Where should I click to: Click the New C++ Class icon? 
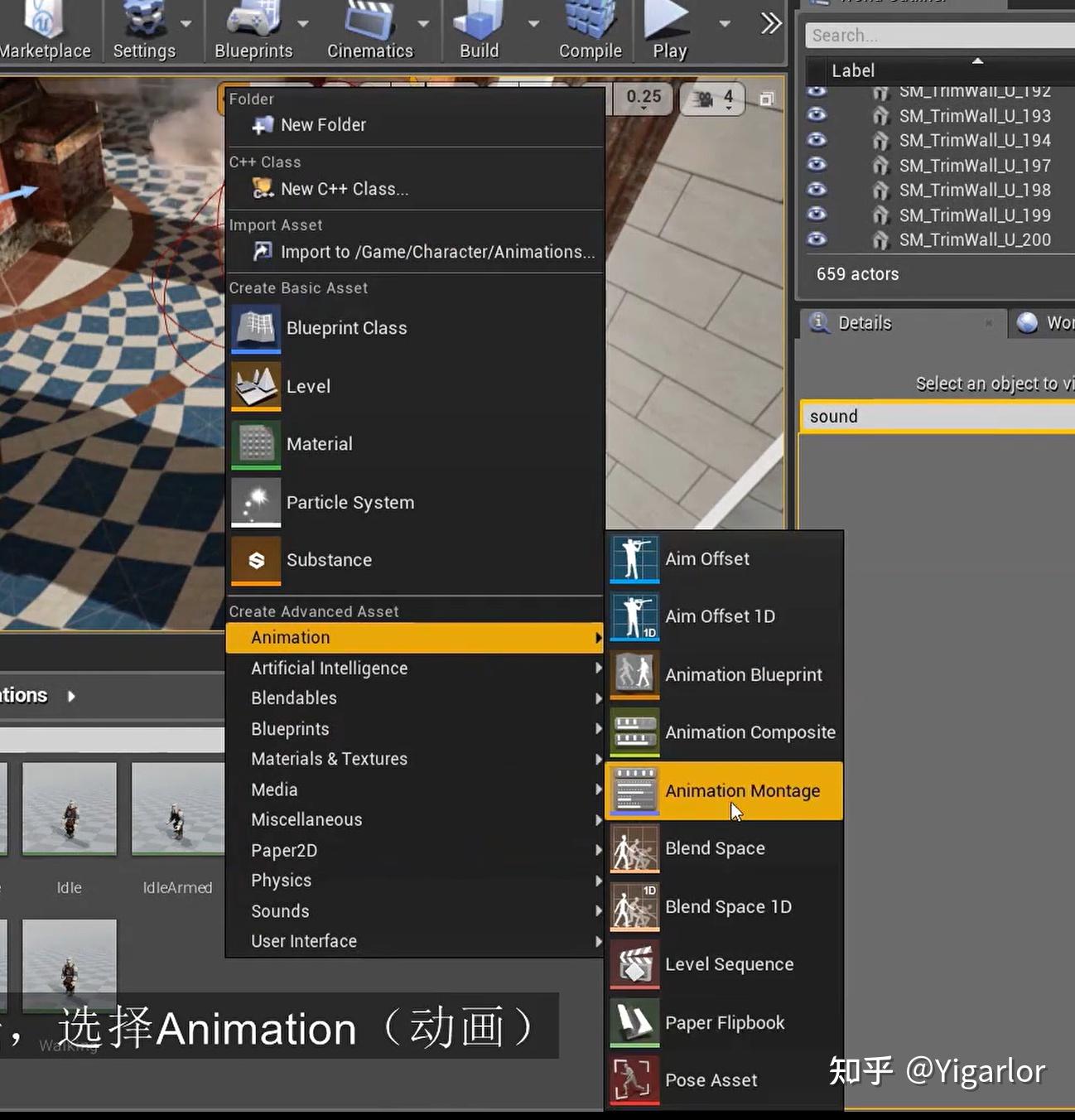(263, 189)
